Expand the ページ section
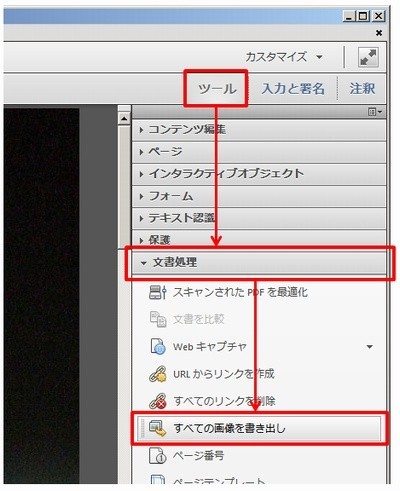 (x=259, y=152)
